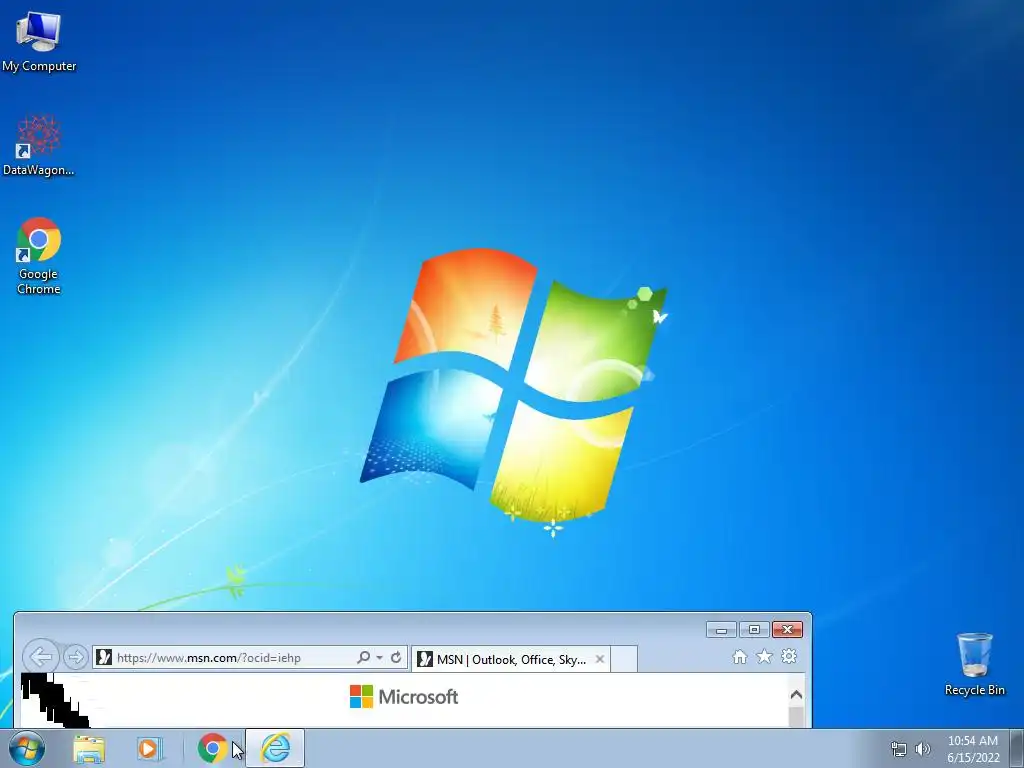Click the search magnifier in address bar
This screenshot has height=768, width=1024.
(x=364, y=658)
